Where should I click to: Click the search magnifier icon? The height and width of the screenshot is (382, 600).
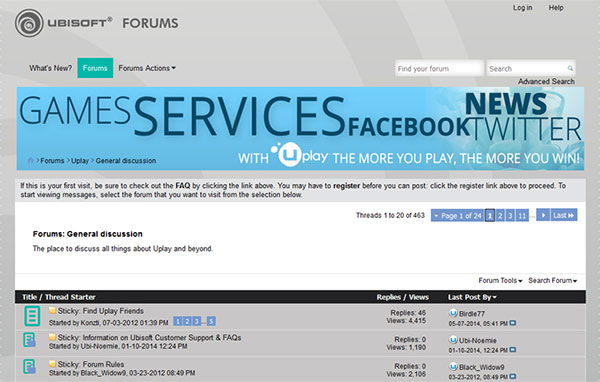pyautogui.click(x=570, y=69)
